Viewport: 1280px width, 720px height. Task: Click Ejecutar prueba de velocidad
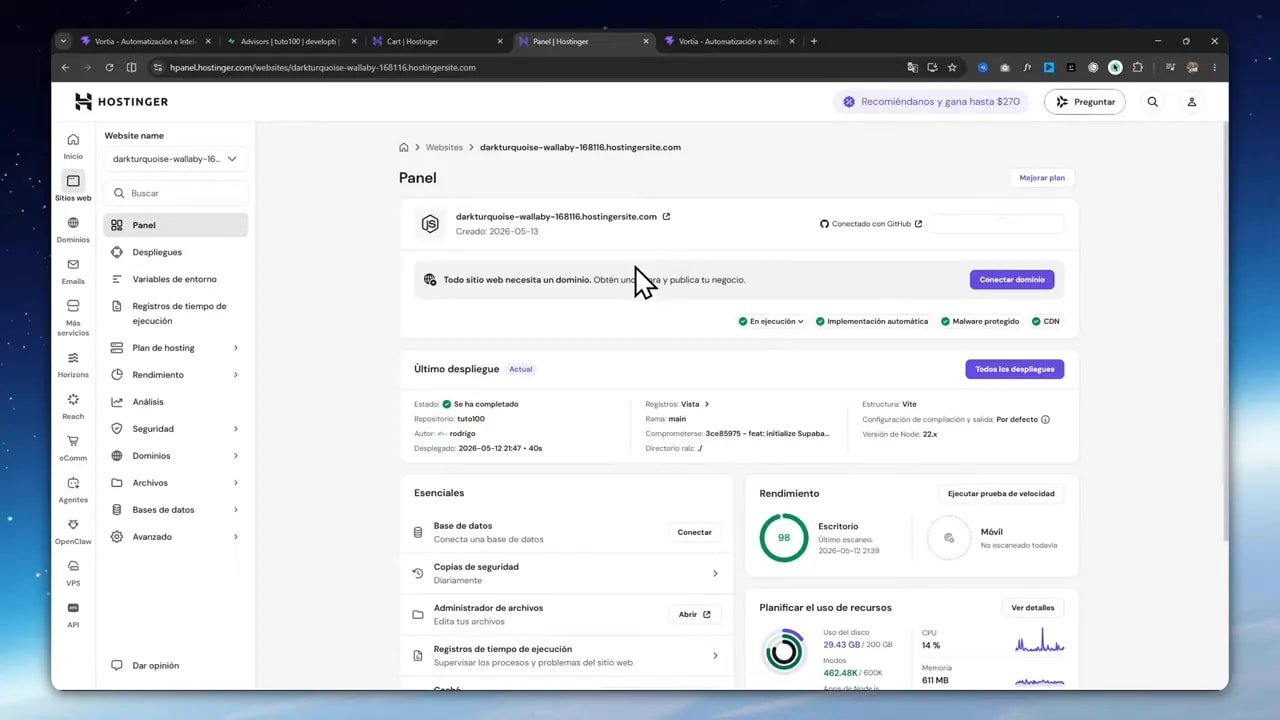(x=1001, y=493)
